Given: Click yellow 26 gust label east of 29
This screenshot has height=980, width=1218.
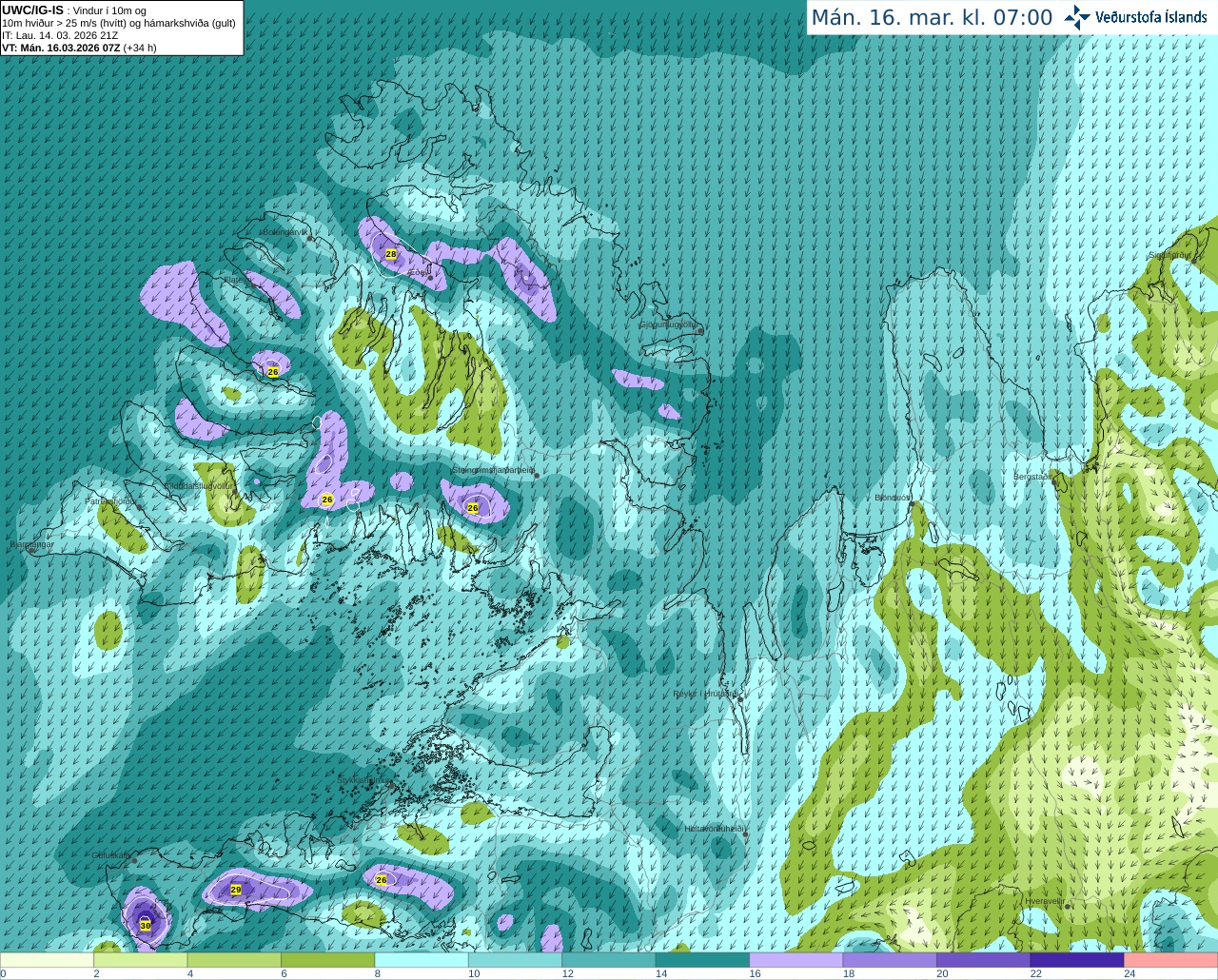Looking at the screenshot, I should [382, 880].
